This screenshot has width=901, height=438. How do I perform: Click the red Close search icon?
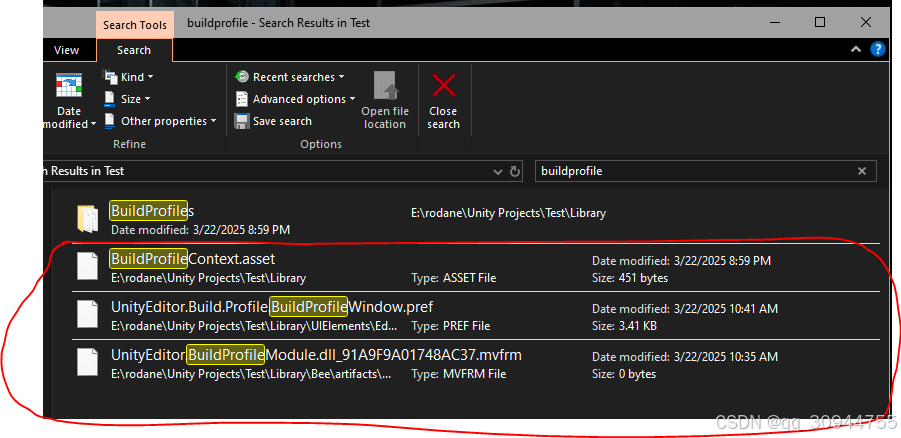point(443,86)
